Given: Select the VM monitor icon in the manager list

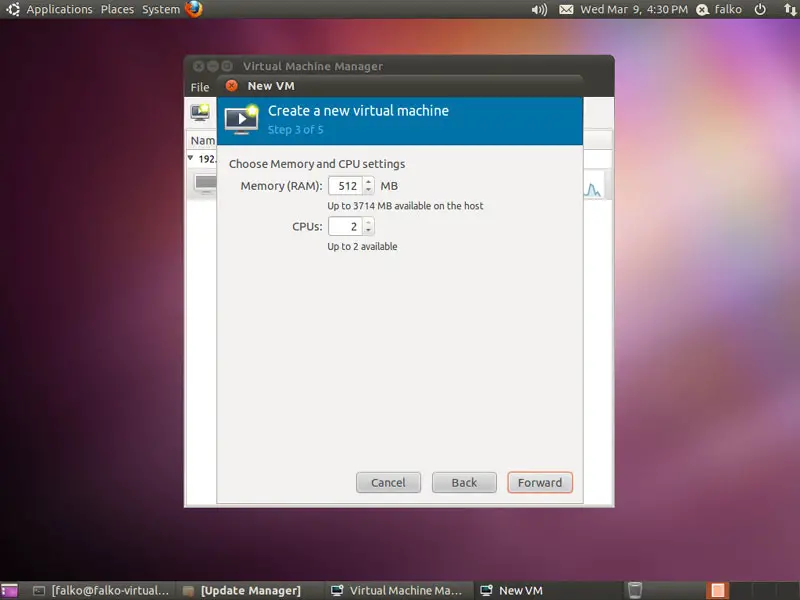Looking at the screenshot, I should [x=205, y=183].
